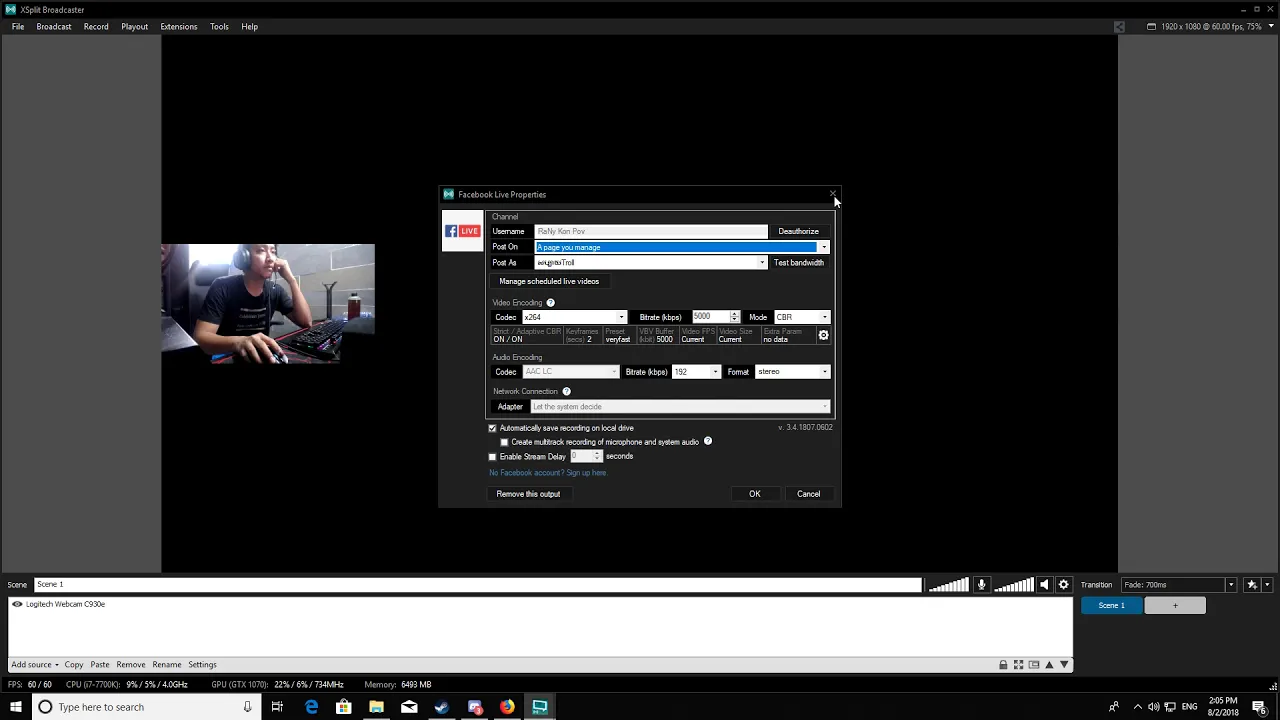Uncheck Automatically save recording on local drive
Viewport: 1280px width, 720px height.
tap(492, 428)
